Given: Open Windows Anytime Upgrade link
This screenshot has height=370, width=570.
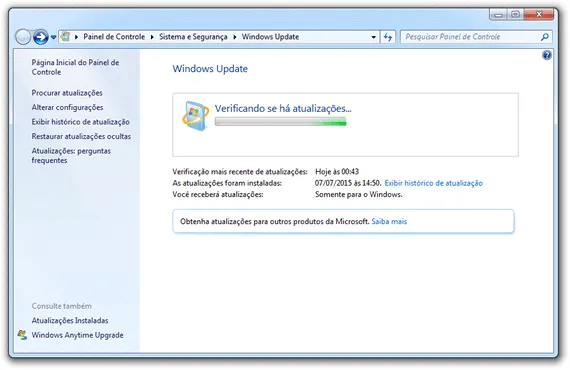Looking at the screenshot, I should pos(77,335).
